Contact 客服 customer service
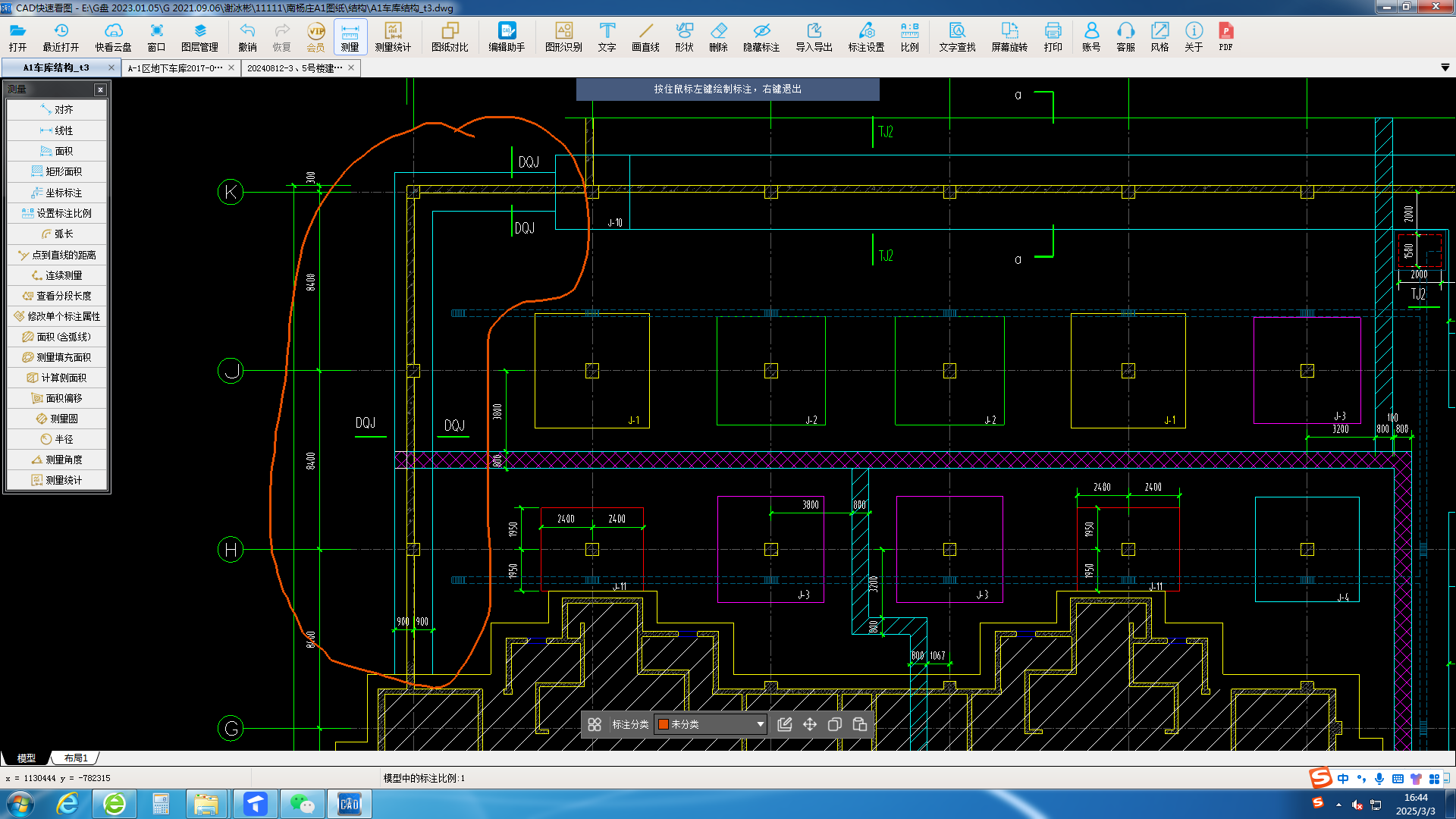 pyautogui.click(x=1125, y=36)
